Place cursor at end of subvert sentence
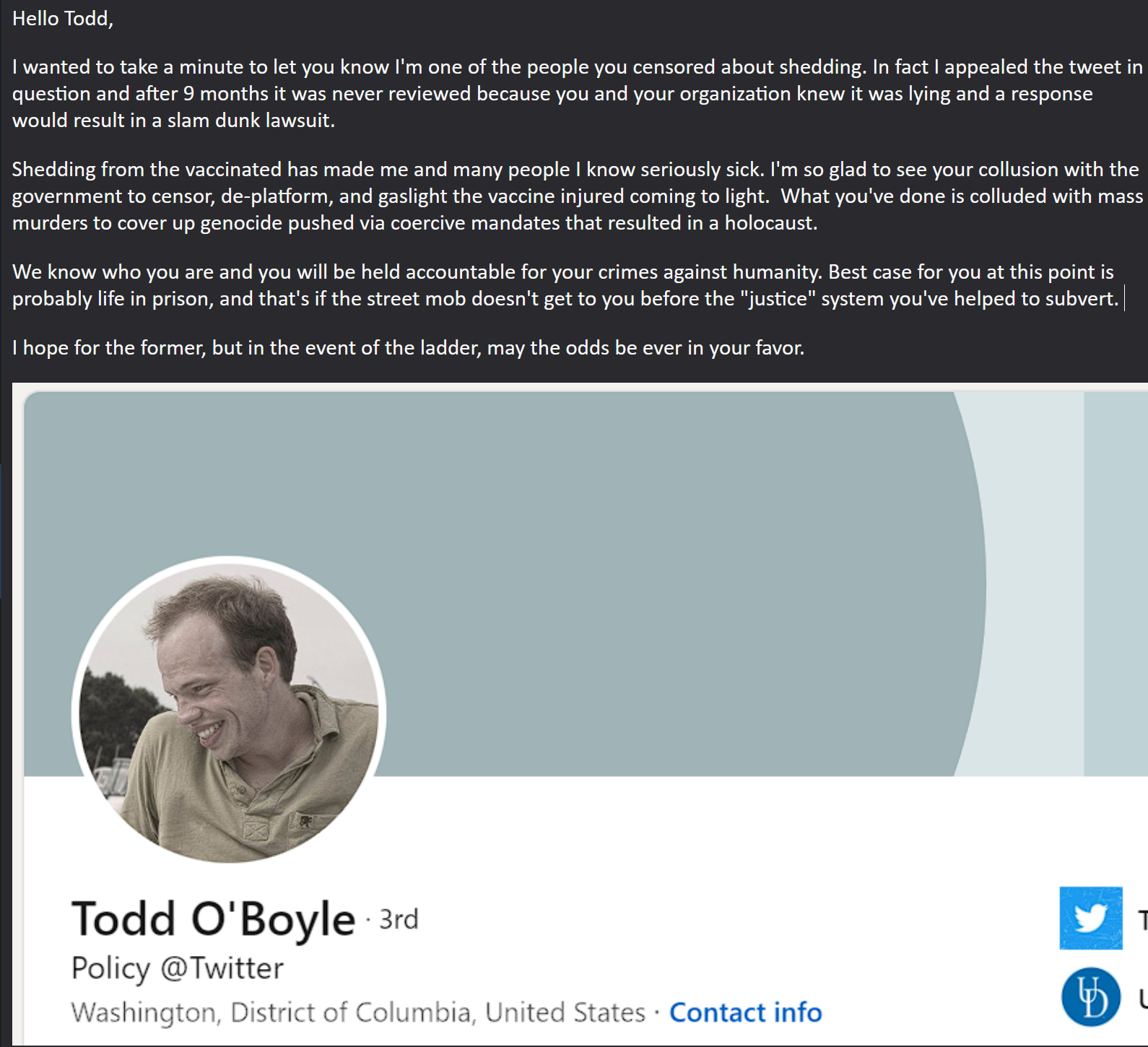The width and height of the screenshot is (1148, 1047). [1124, 297]
